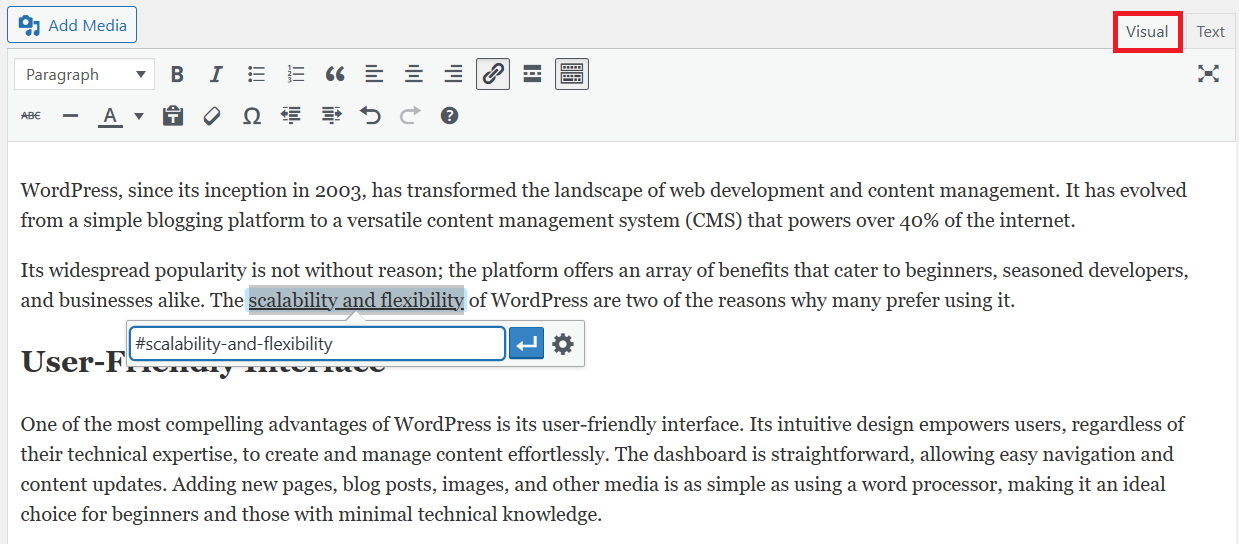This screenshot has width=1239, height=544.
Task: Insert a bulleted list
Action: click(256, 74)
